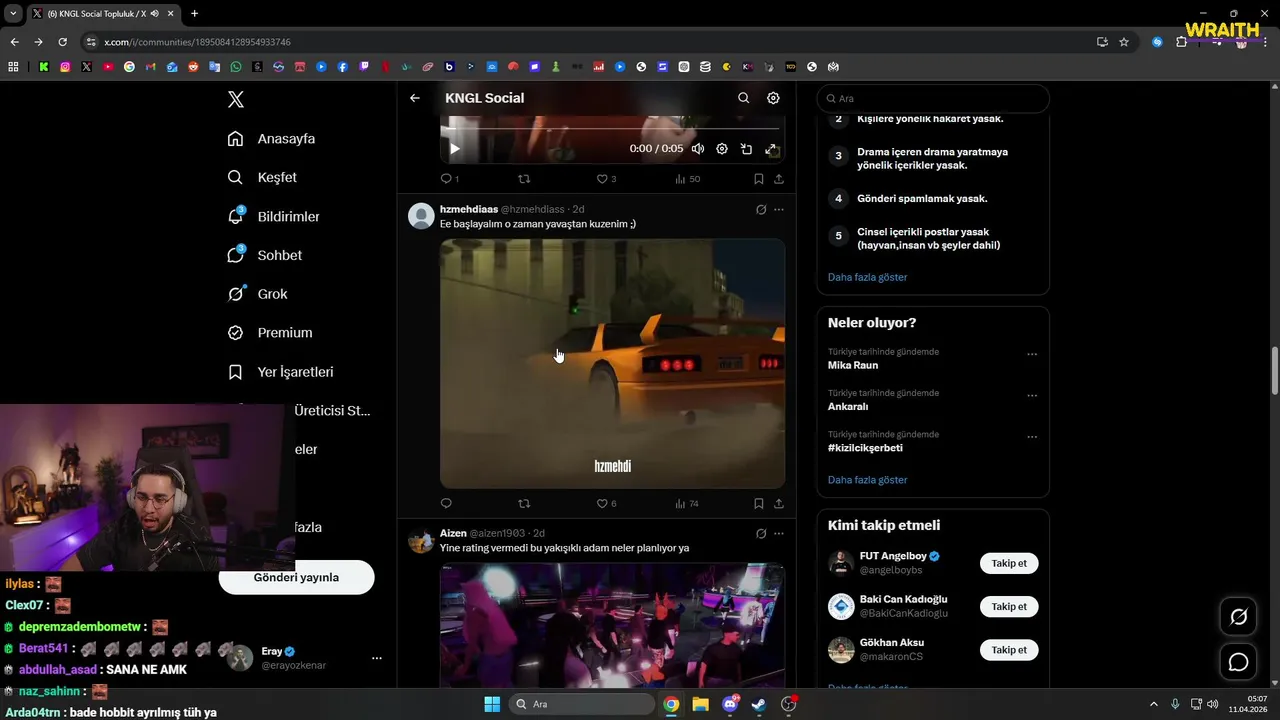View analytics showing 50 views
This screenshot has width=1280, height=720.
click(x=687, y=179)
